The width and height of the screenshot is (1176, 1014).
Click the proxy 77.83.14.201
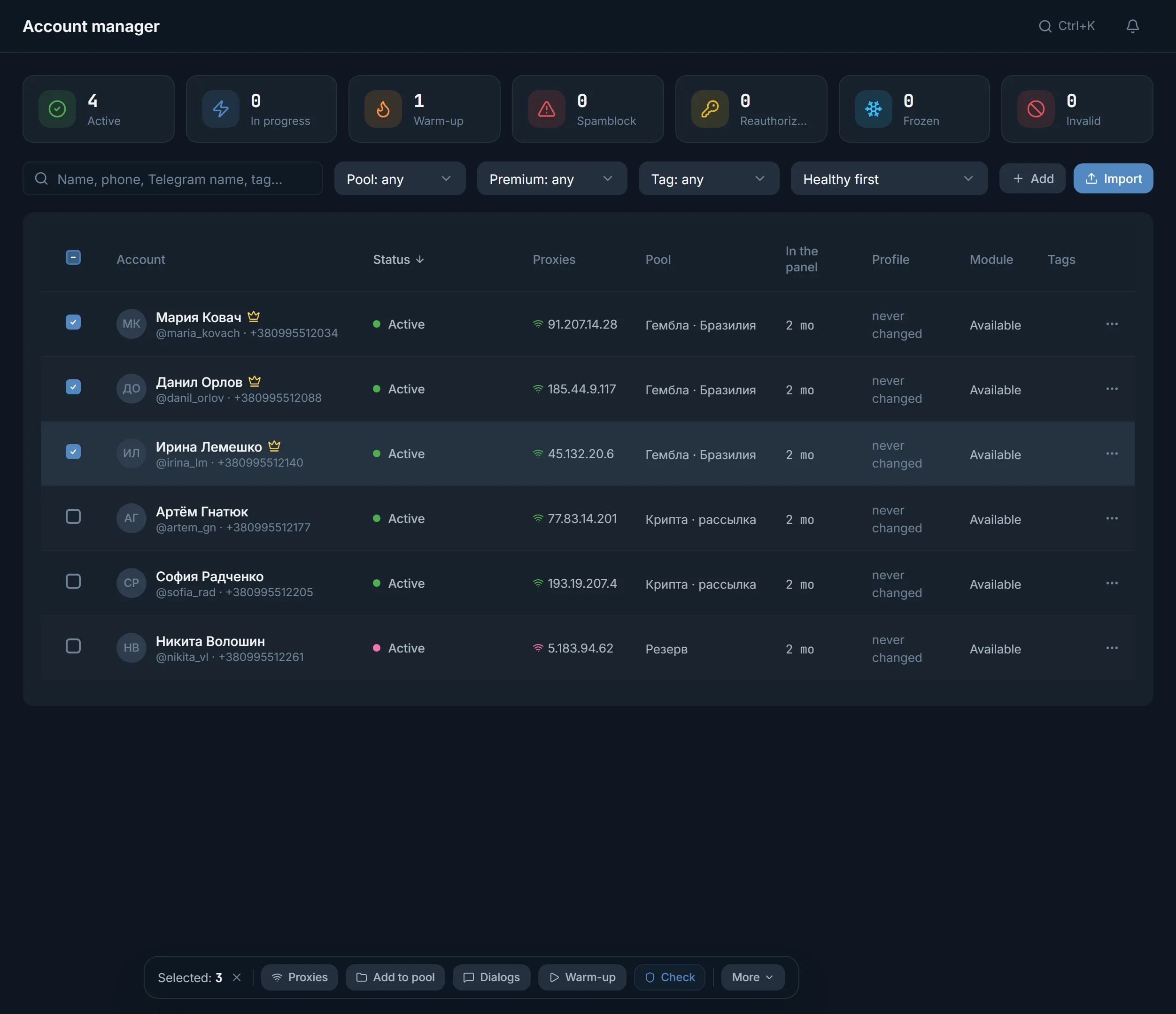582,519
